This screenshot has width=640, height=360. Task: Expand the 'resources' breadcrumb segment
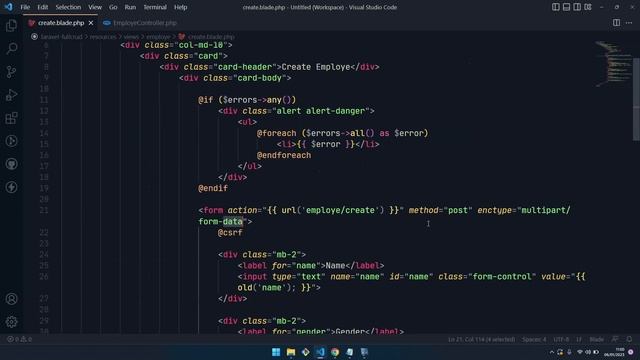[103, 37]
